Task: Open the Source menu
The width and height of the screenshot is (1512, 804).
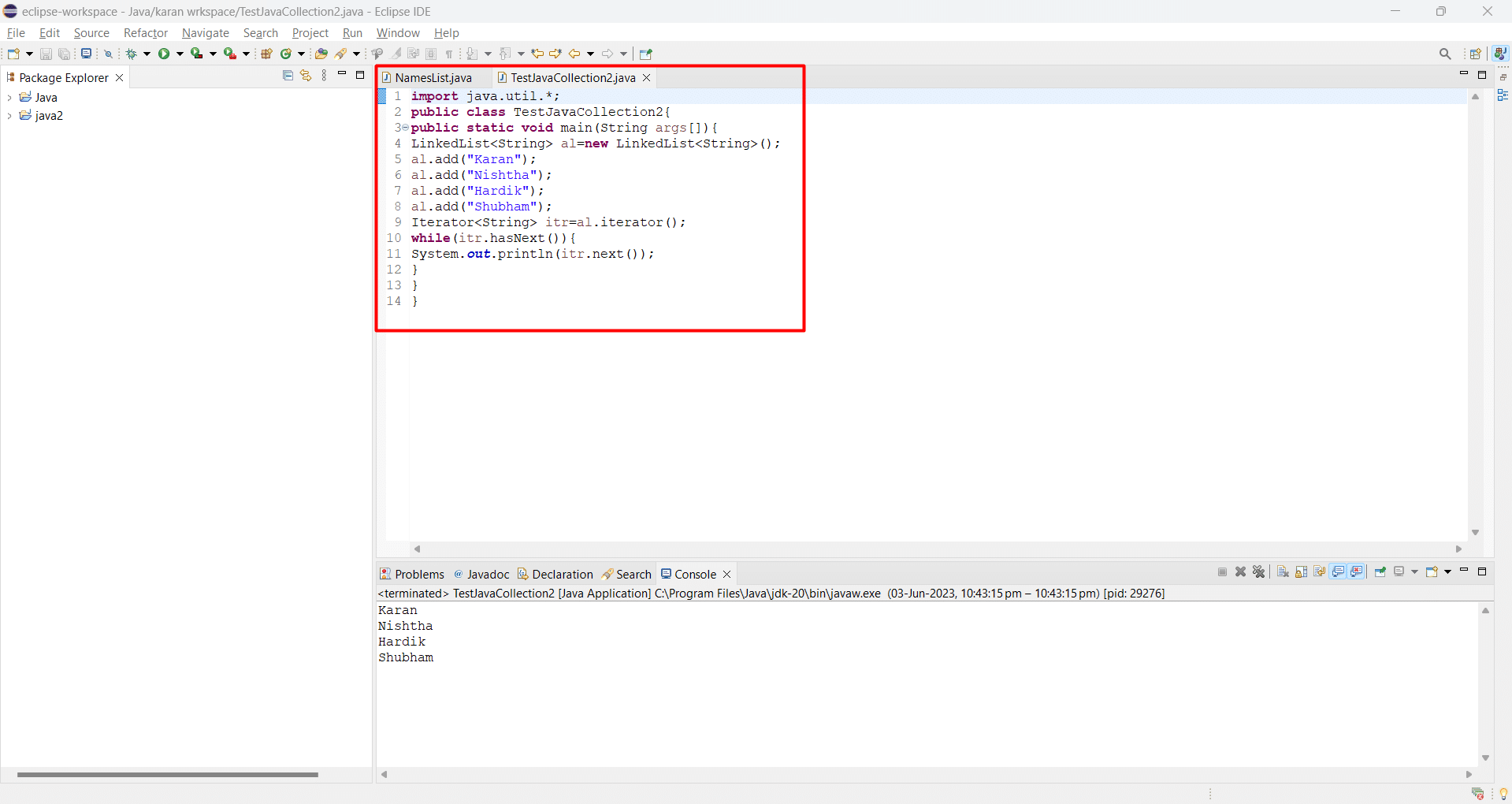Action: [x=91, y=33]
